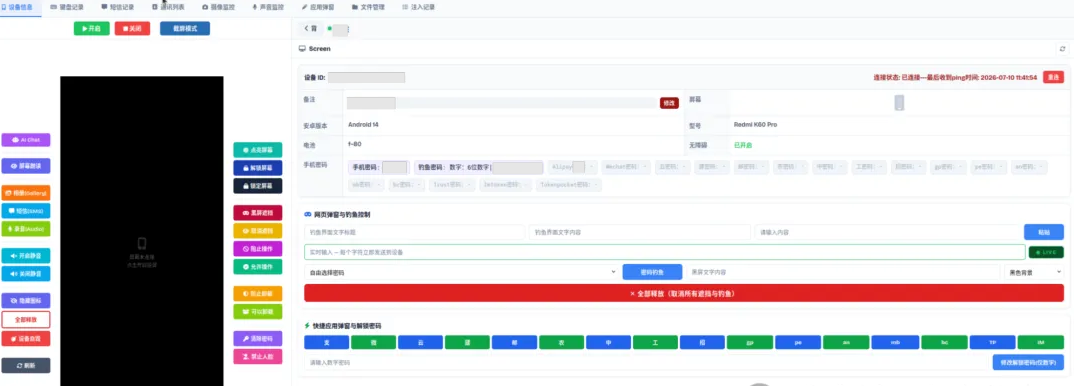Click the green 开启 play button
This screenshot has height=386, width=1074.
(92, 29)
